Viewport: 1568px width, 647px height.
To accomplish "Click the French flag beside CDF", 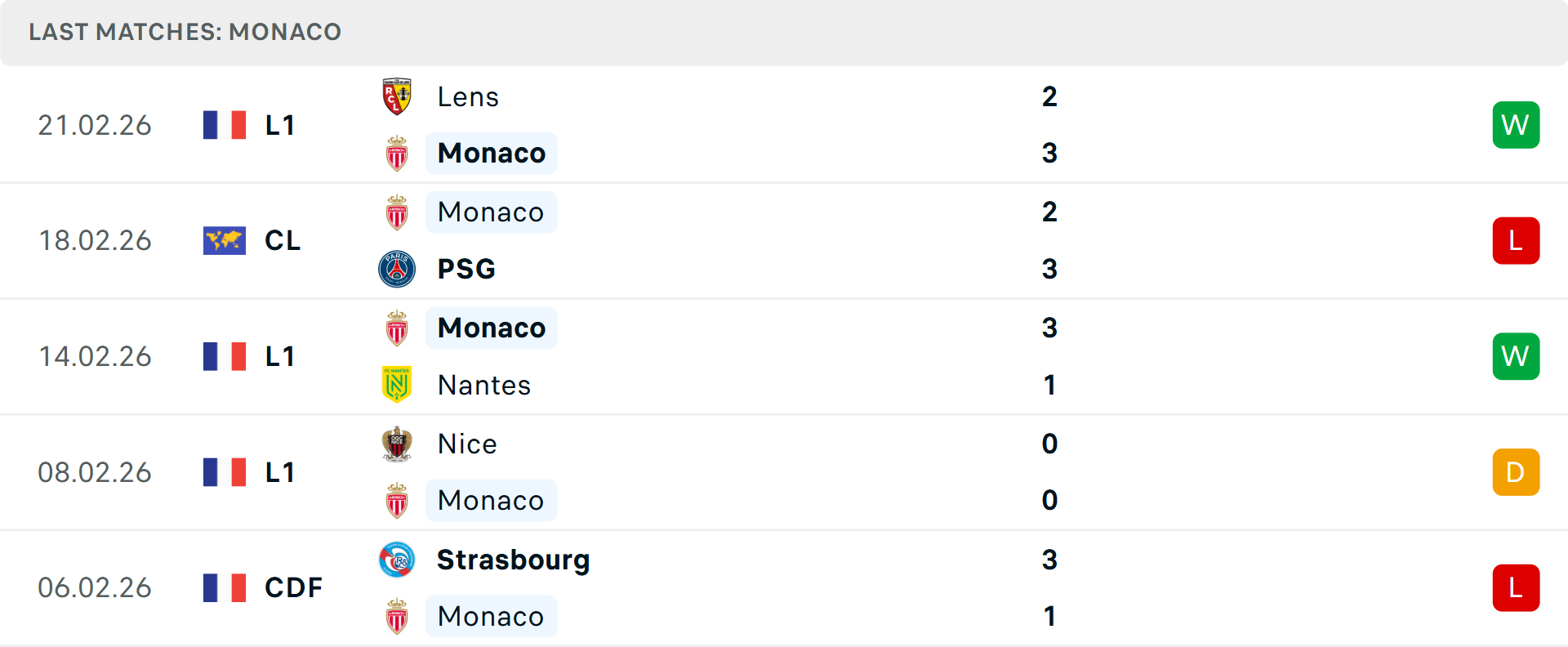I will click(x=224, y=587).
